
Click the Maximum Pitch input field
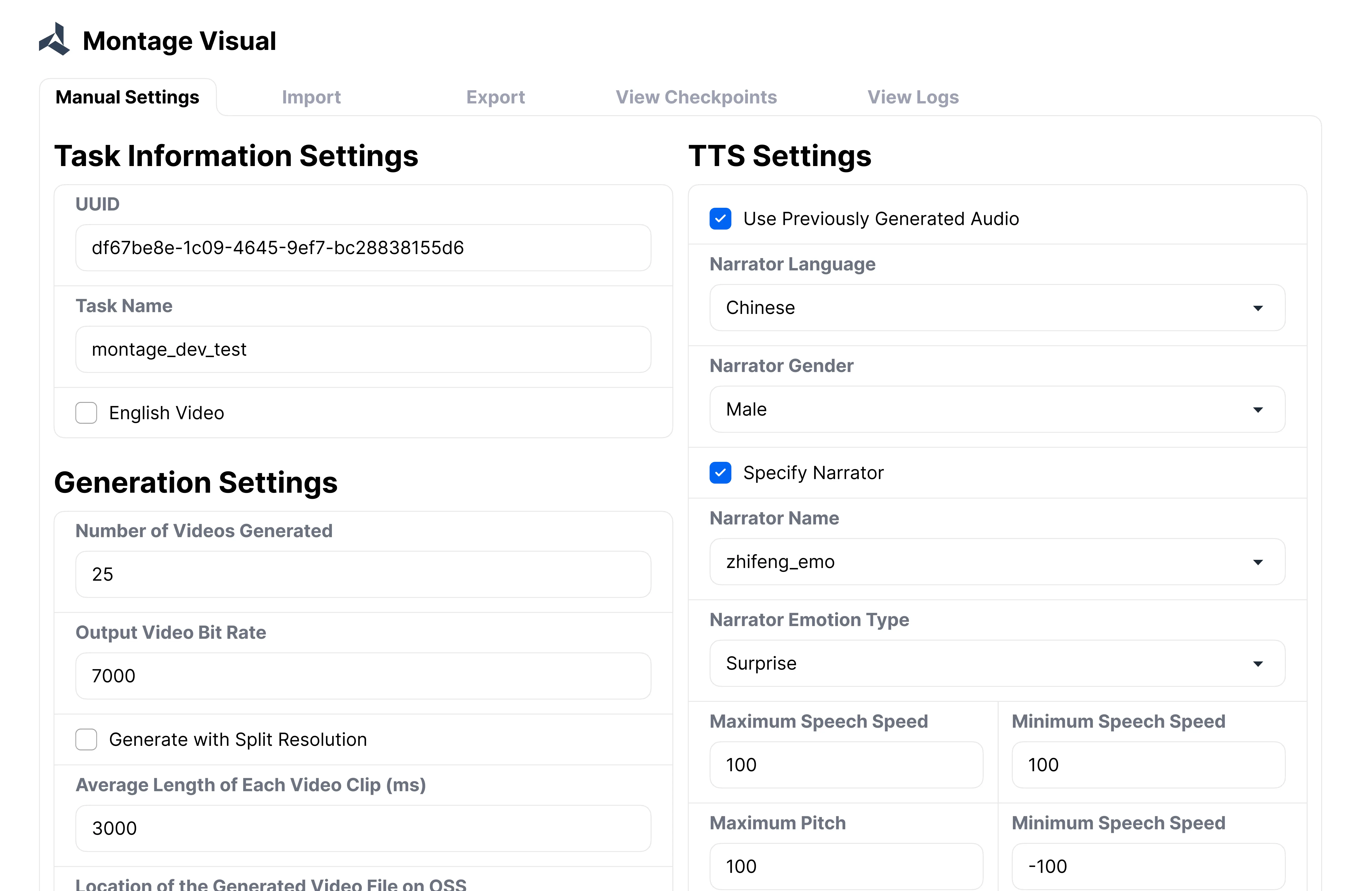[x=846, y=866]
